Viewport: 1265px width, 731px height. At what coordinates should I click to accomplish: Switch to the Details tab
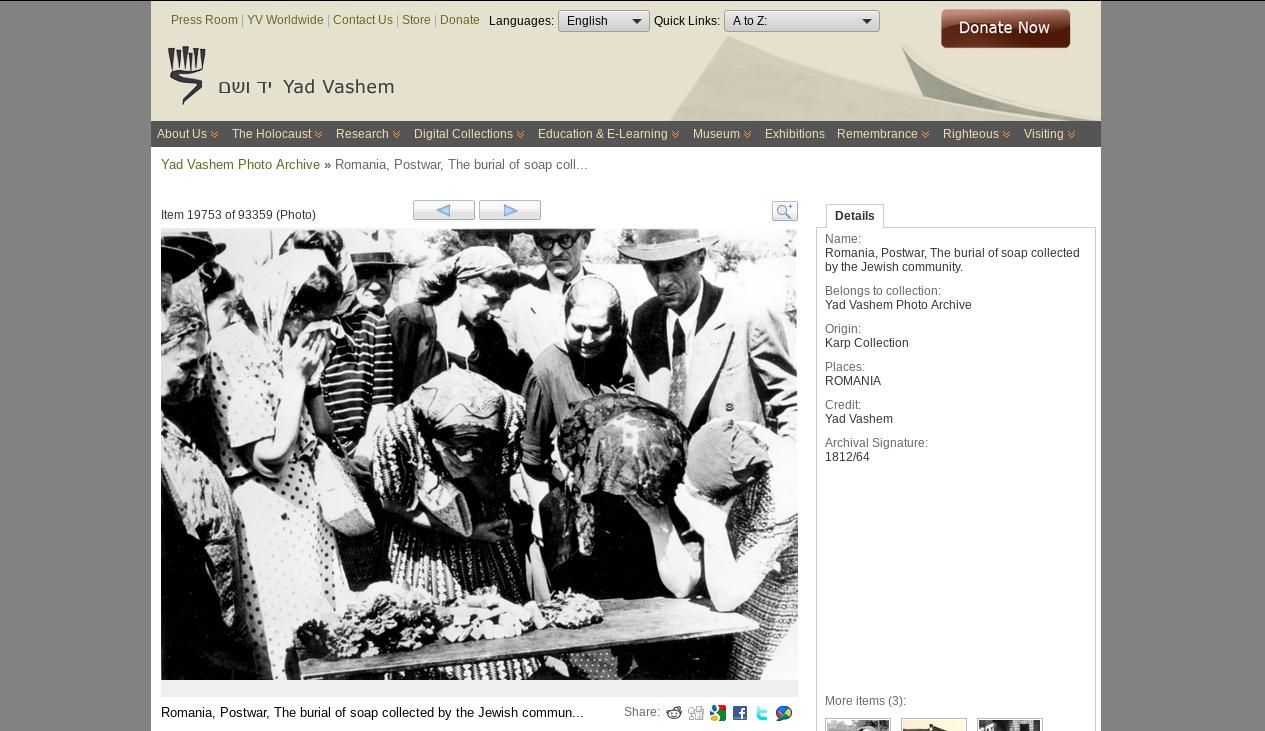coord(854,216)
